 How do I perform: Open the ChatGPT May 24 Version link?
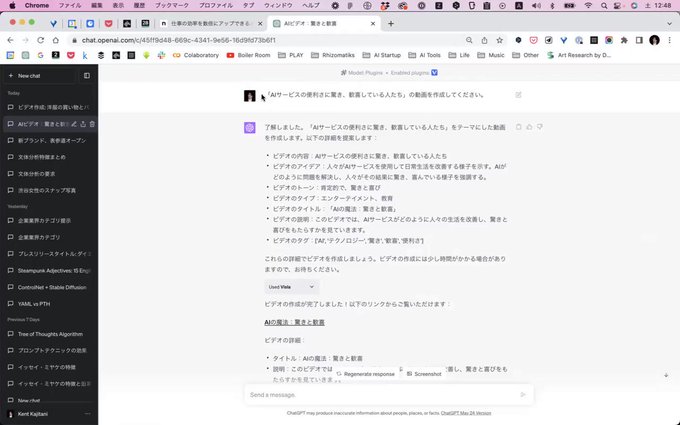[466, 413]
